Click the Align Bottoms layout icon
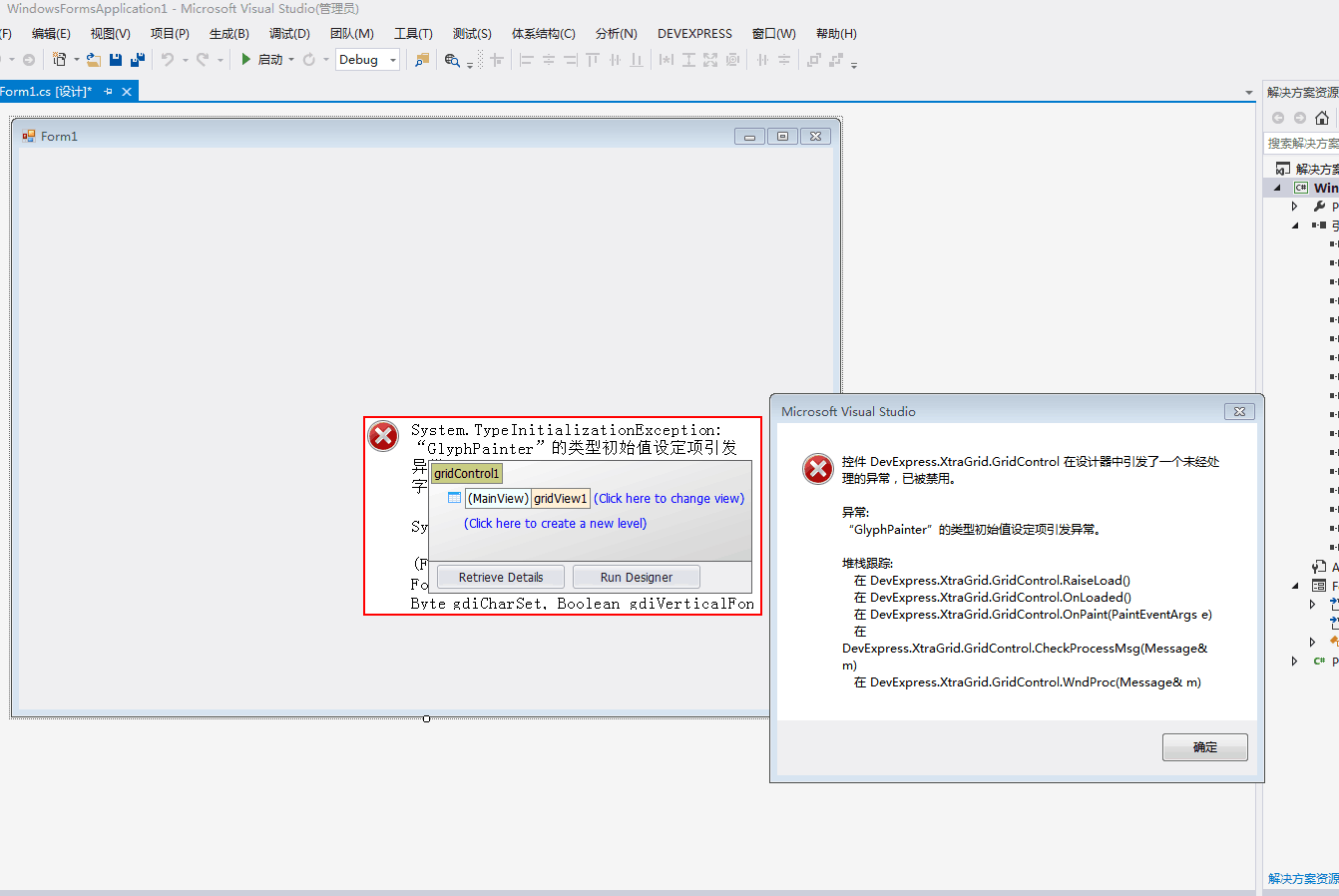1339x896 pixels. tap(637, 60)
